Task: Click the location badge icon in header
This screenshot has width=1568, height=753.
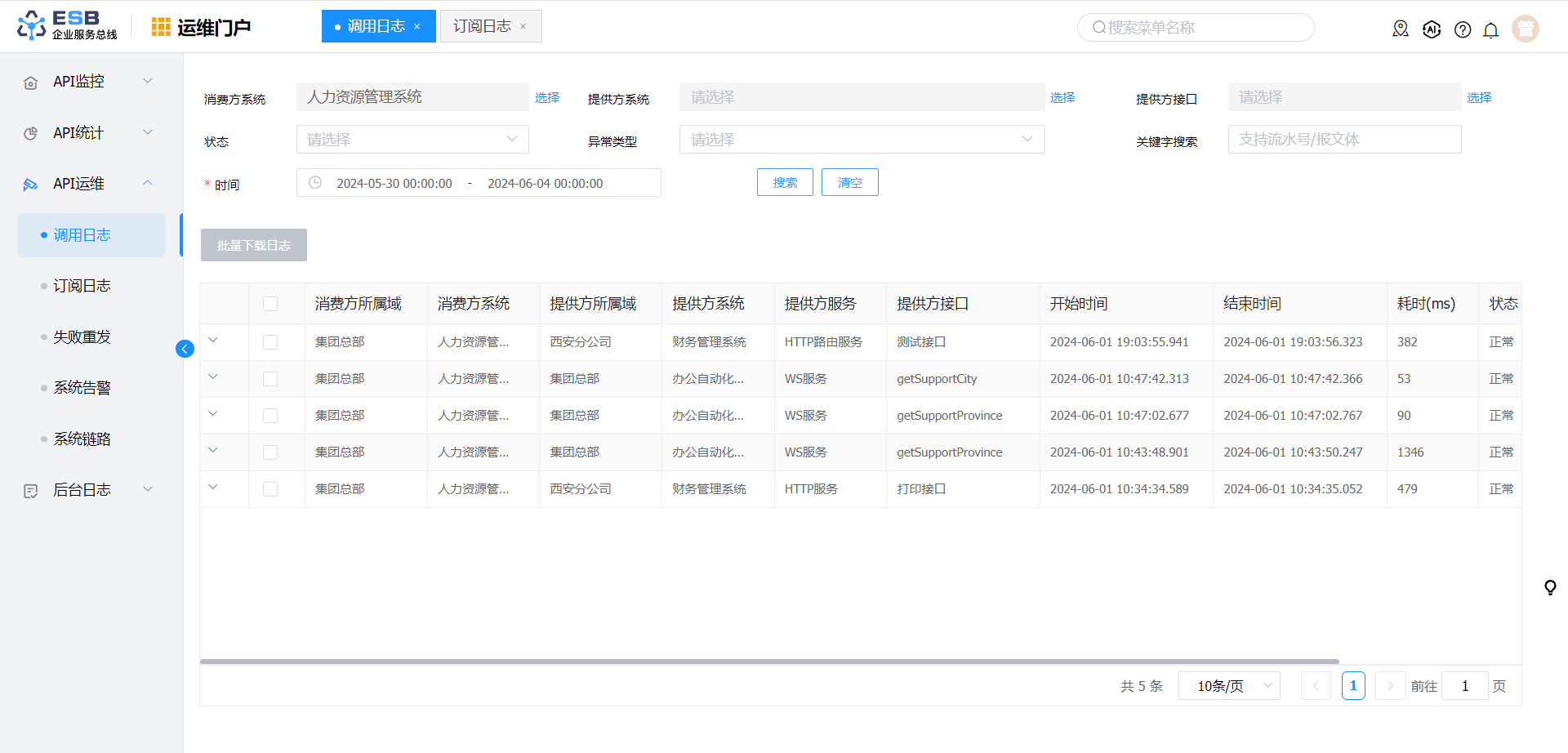Action: [1401, 29]
